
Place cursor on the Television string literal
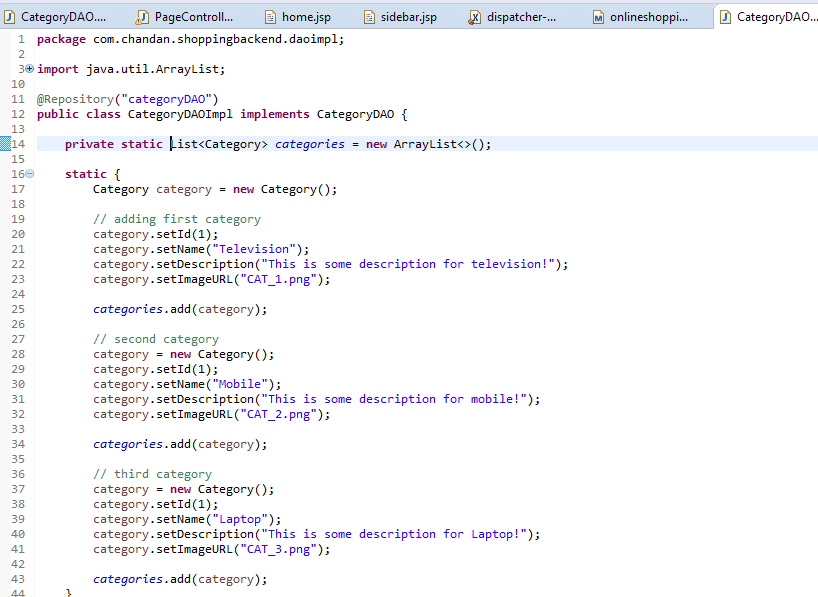253,248
